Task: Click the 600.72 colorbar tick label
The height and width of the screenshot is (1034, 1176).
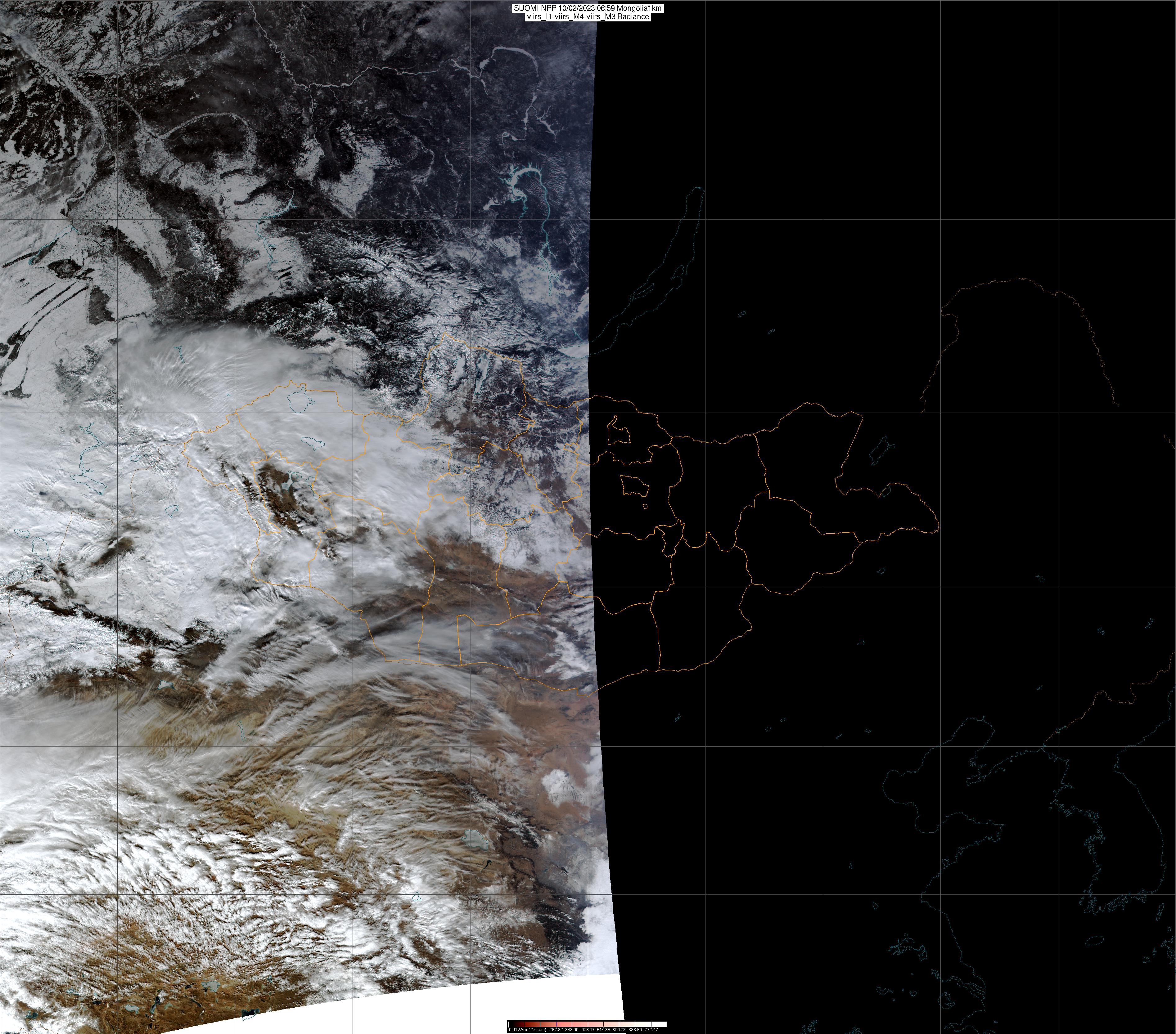Action: coord(619,1030)
